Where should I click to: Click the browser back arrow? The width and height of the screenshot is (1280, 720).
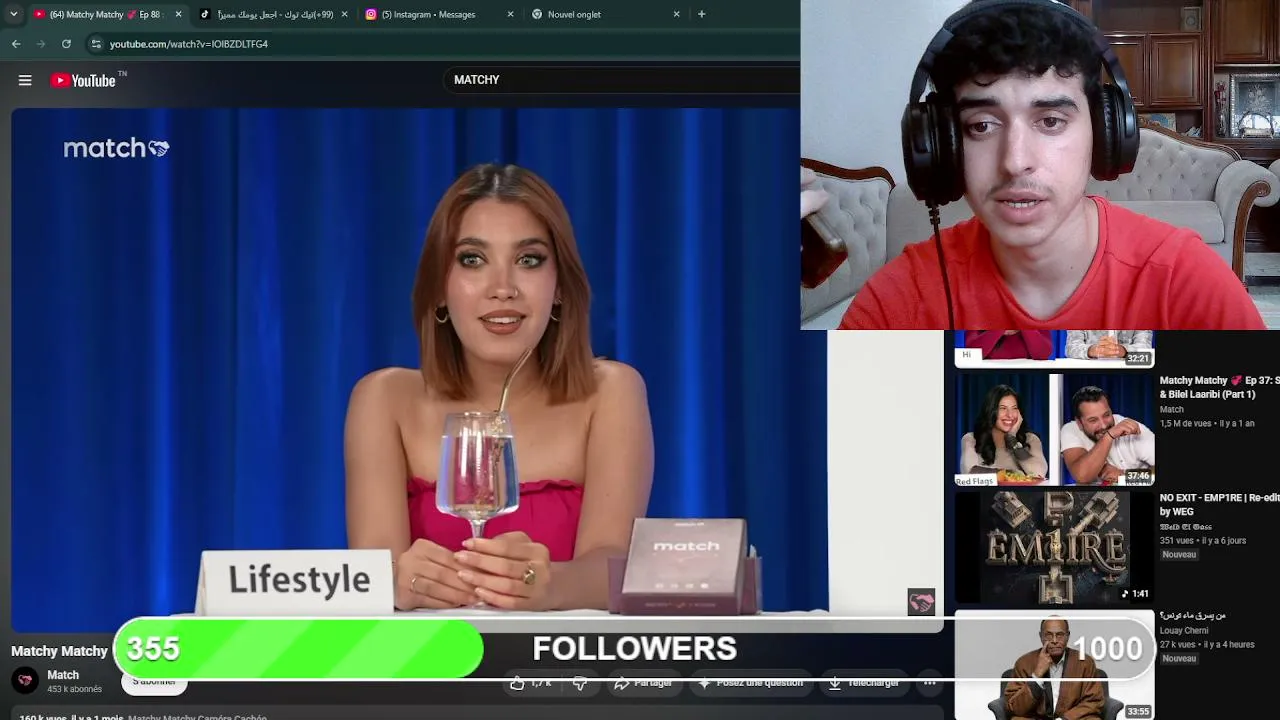point(16,44)
